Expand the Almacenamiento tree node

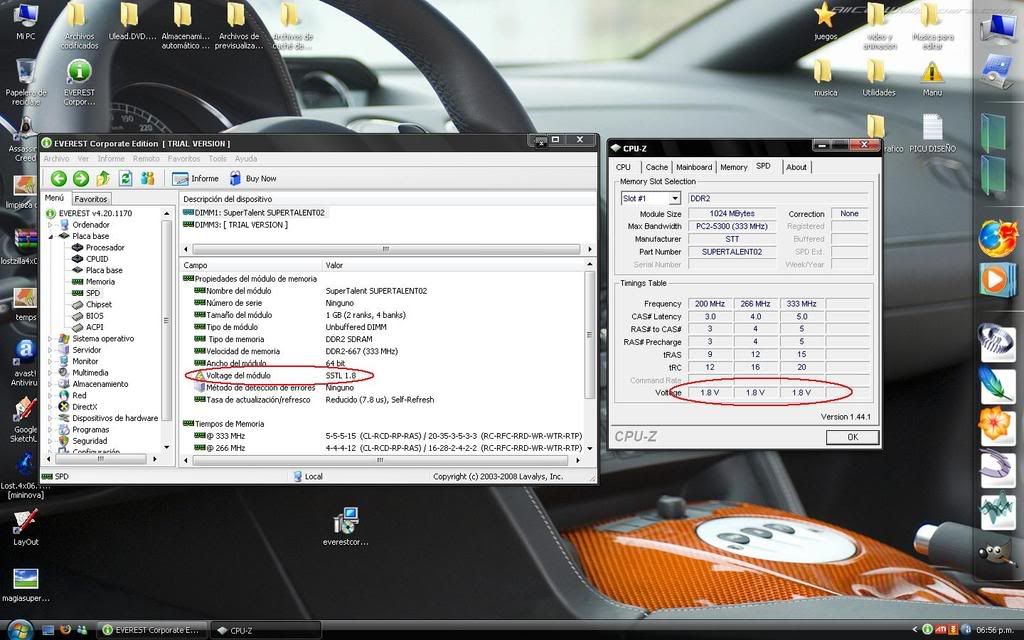[x=51, y=384]
